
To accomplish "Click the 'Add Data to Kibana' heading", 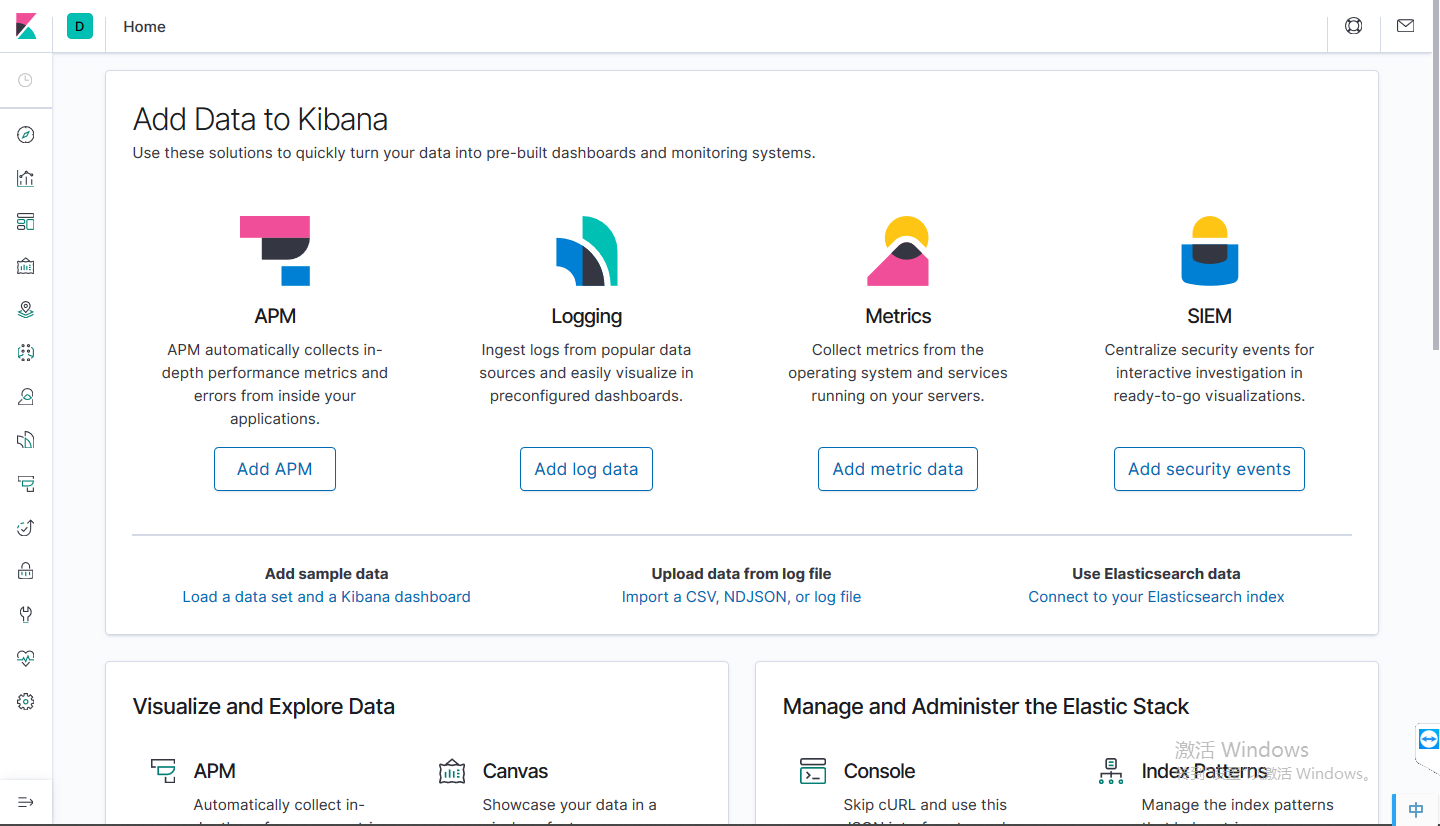I will point(260,120).
